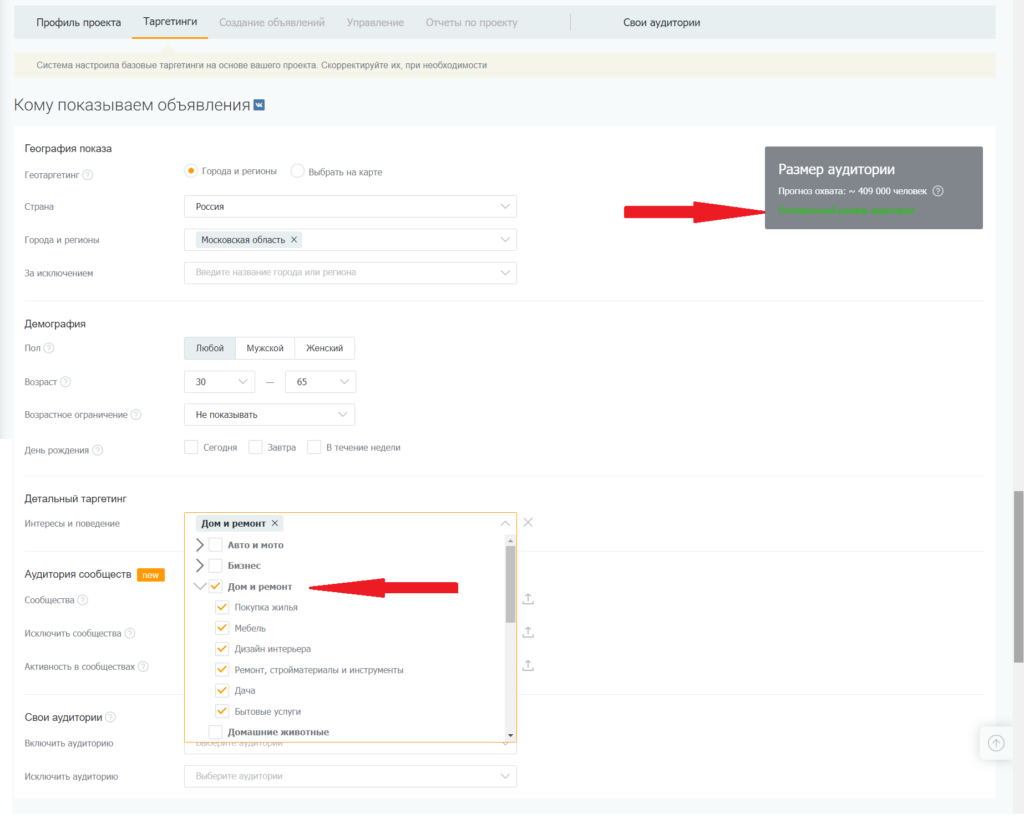Open the help icon for Возрастное ограничение
This screenshot has height=818, width=1024.
click(136, 415)
